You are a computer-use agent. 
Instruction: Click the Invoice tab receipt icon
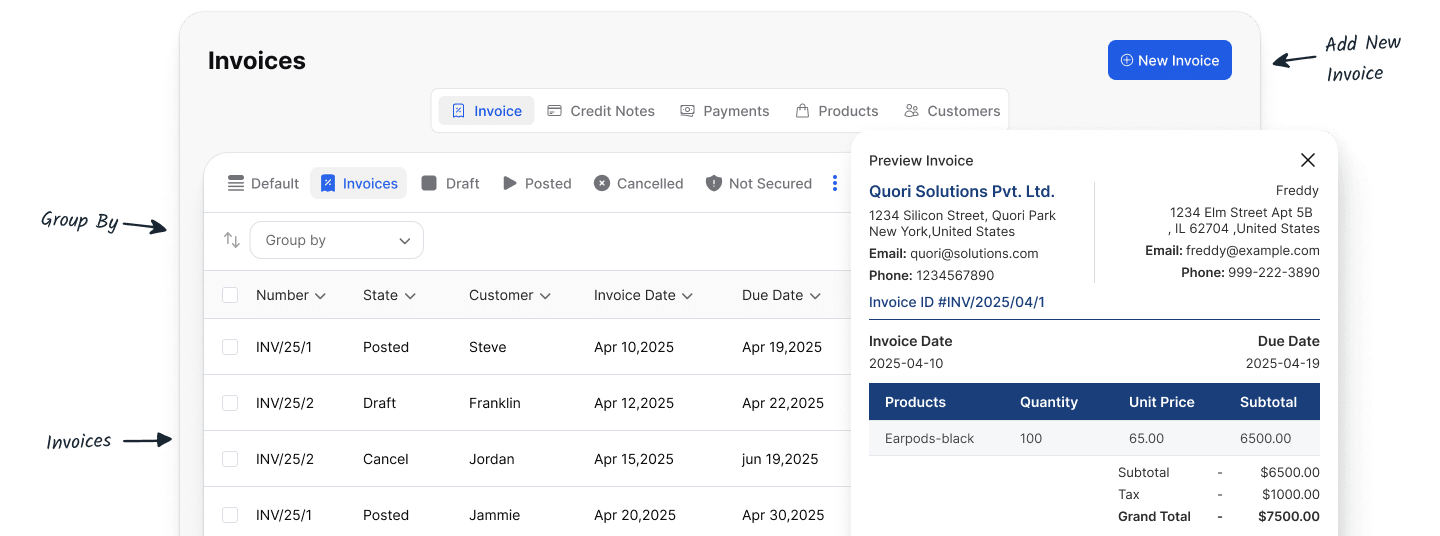tap(458, 111)
